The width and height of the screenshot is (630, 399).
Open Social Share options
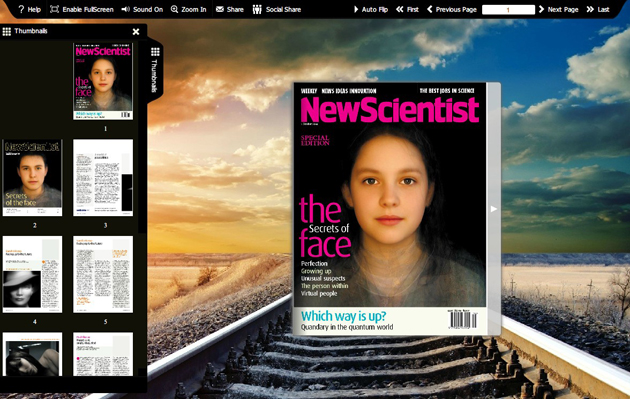click(277, 9)
